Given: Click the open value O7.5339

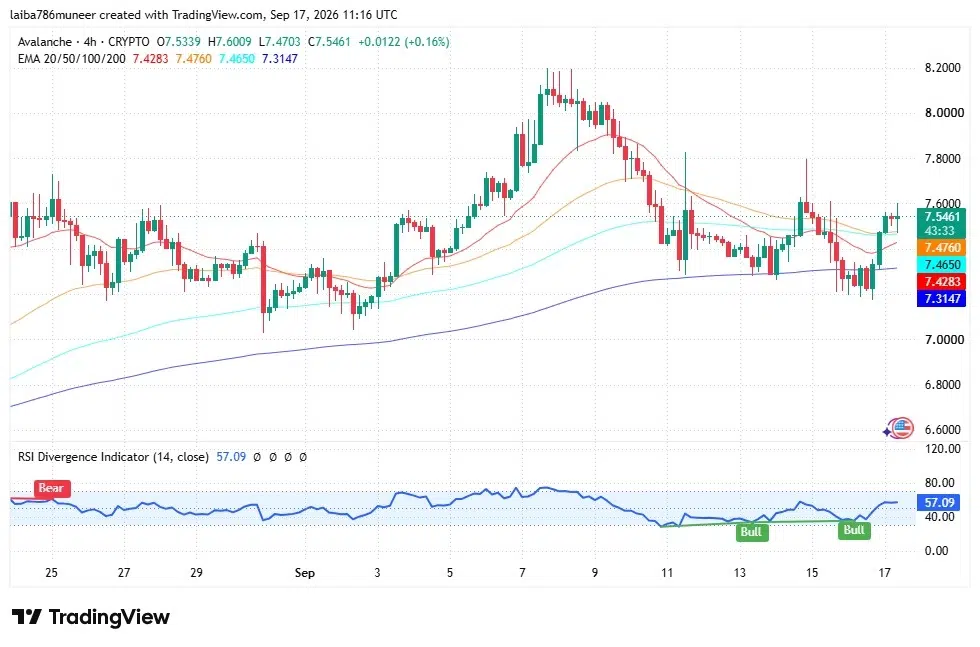Looking at the screenshot, I should coord(179,42).
